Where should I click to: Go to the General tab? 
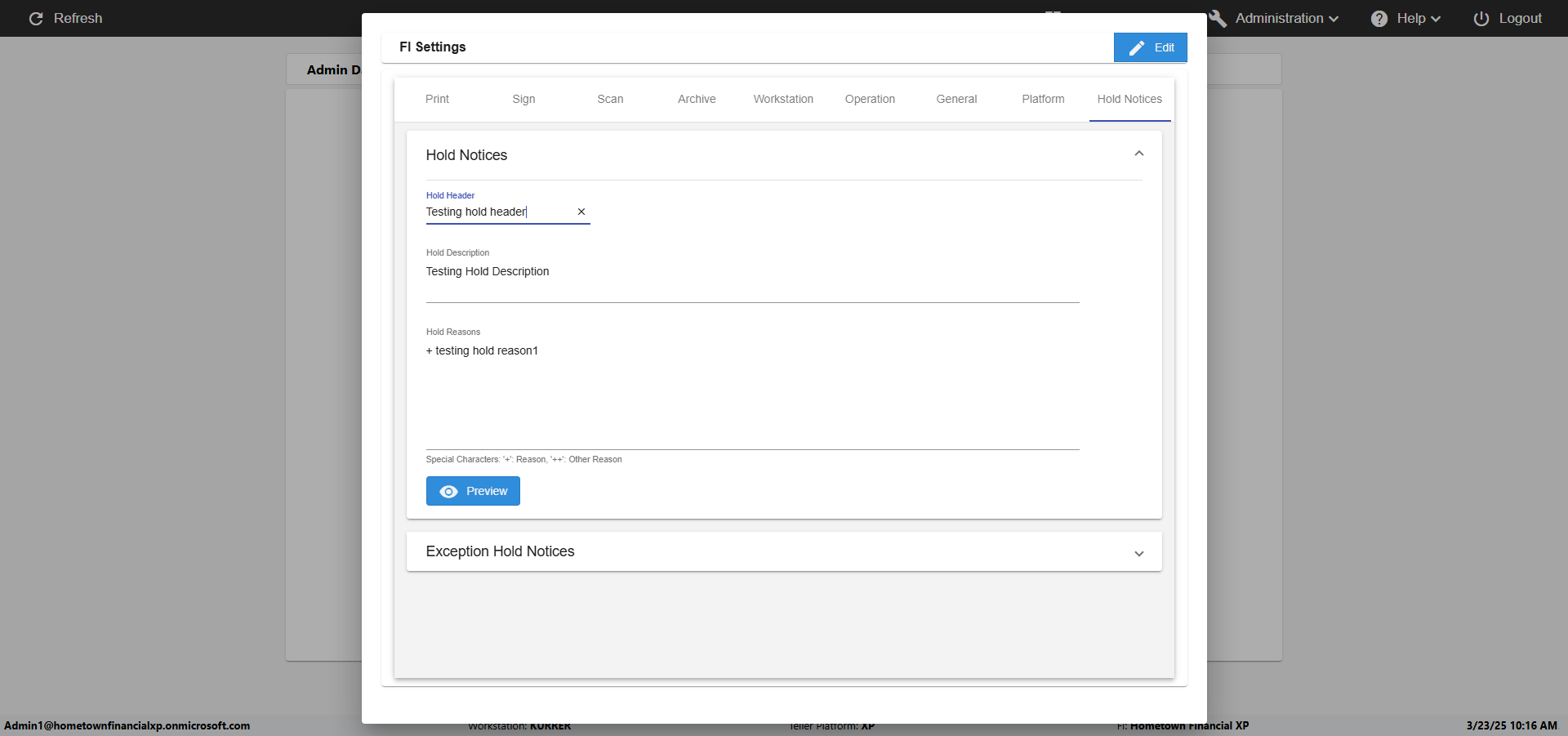click(956, 99)
